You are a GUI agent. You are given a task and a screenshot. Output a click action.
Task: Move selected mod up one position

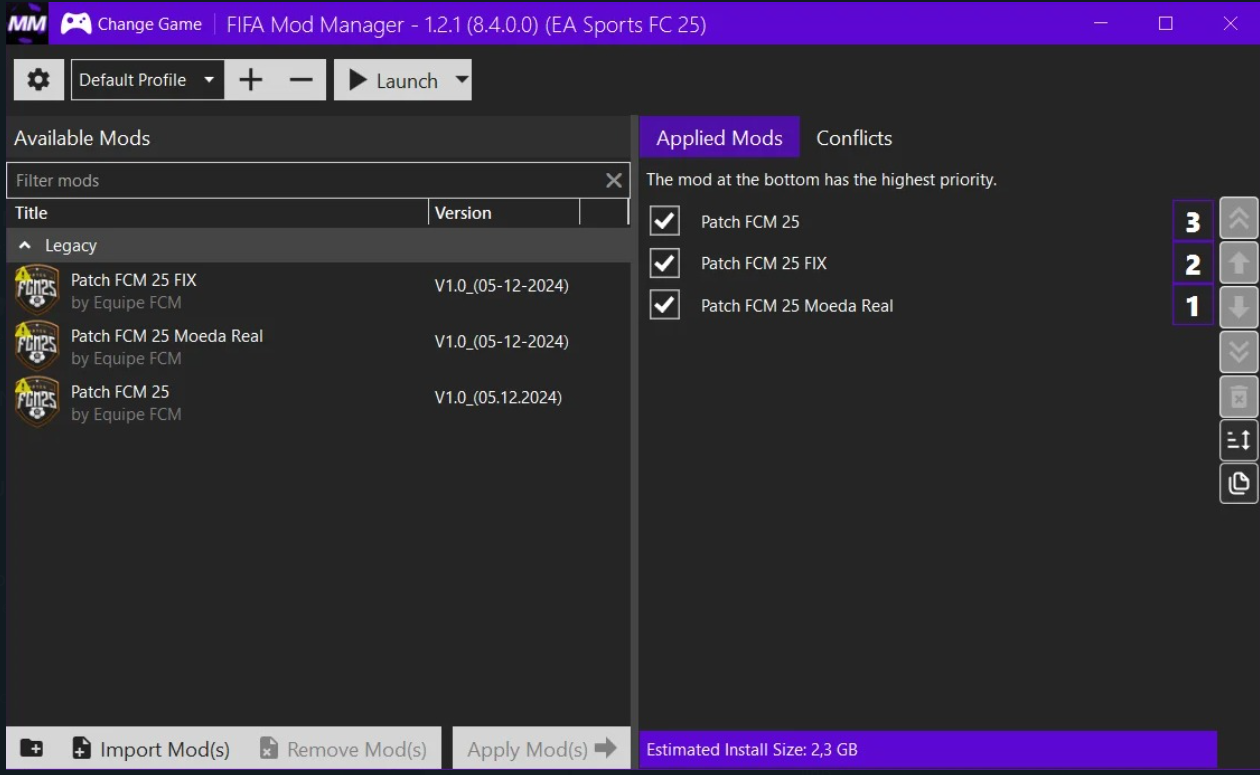tap(1238, 263)
